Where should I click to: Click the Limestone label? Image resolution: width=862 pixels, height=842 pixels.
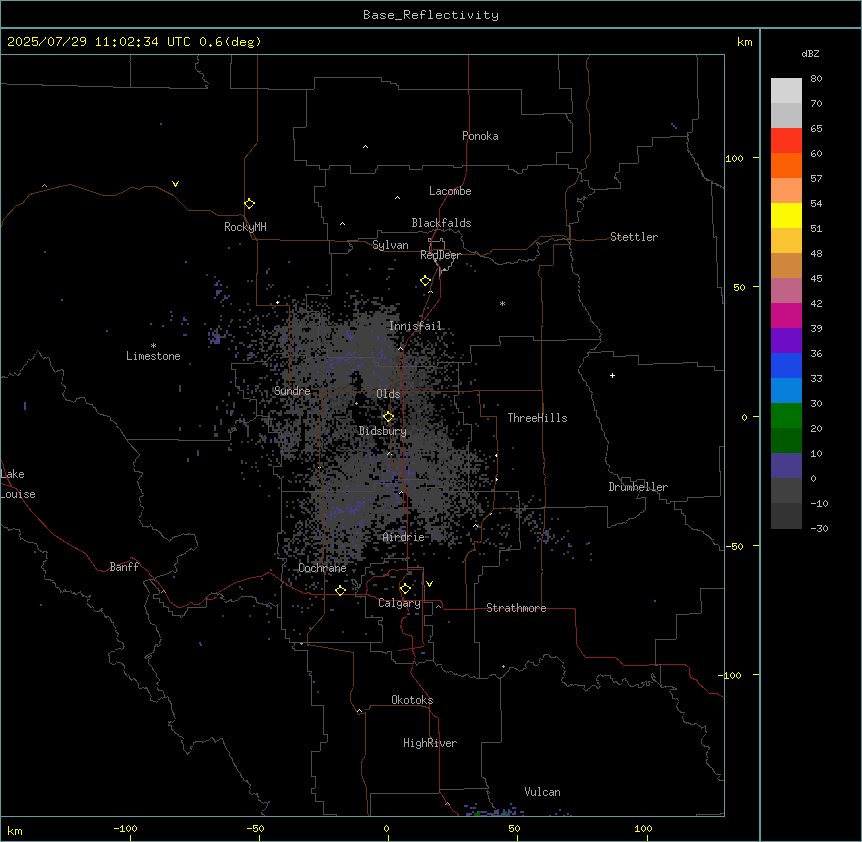point(153,356)
